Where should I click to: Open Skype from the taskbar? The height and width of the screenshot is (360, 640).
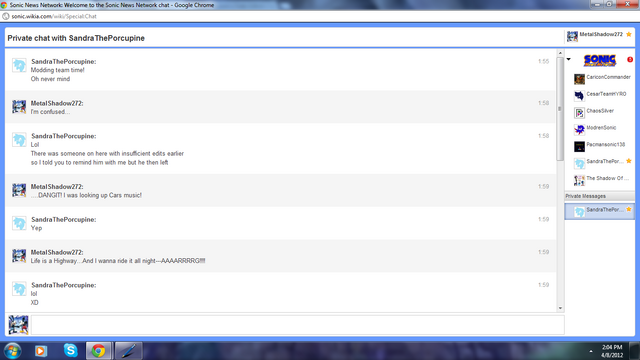[70, 350]
